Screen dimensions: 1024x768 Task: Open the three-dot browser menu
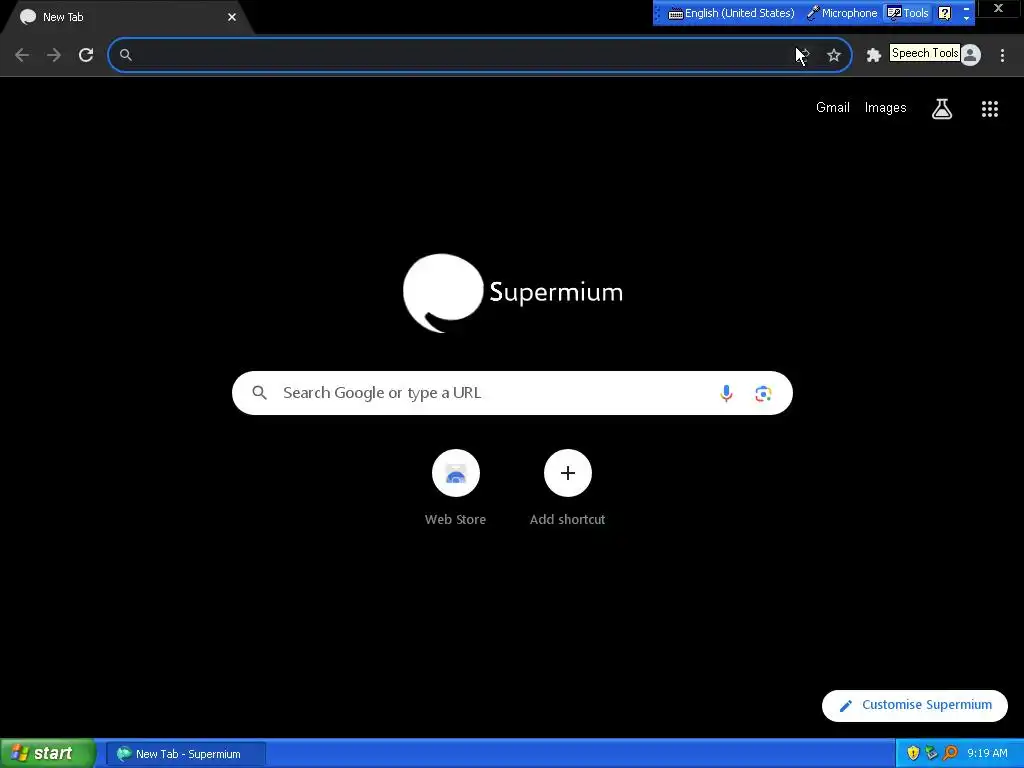pyautogui.click(x=1002, y=56)
